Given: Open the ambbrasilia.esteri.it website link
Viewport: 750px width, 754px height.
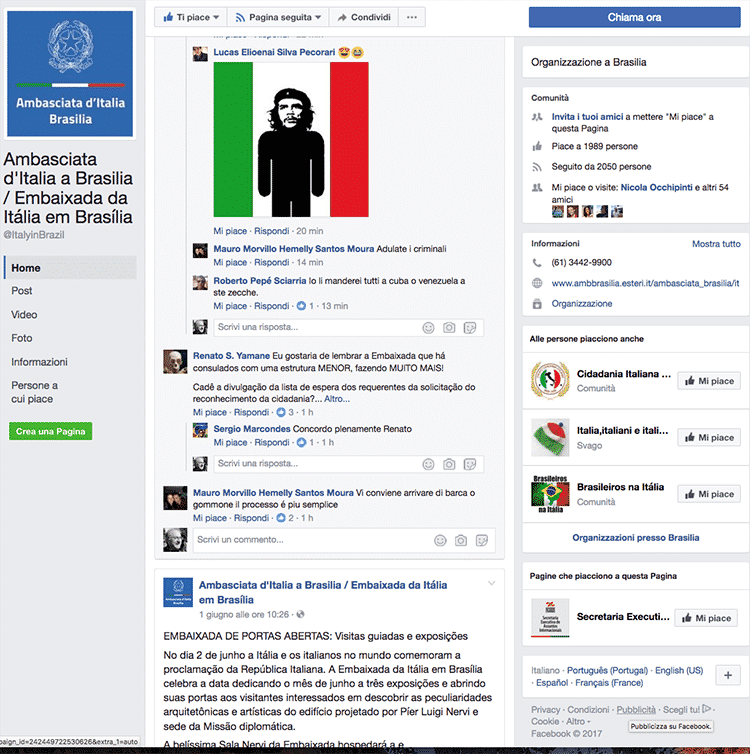Looking at the screenshot, I should tap(645, 283).
